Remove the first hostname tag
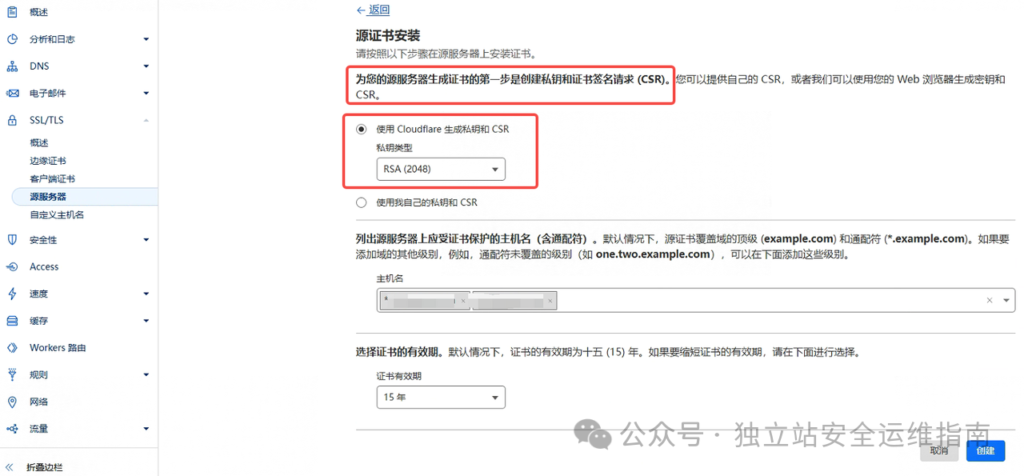The image size is (1024, 476). click(x=463, y=300)
